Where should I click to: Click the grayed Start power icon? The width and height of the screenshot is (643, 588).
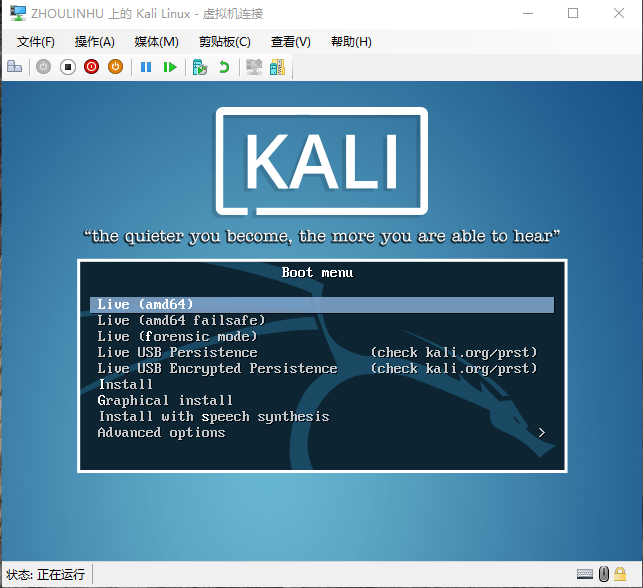(x=43, y=66)
